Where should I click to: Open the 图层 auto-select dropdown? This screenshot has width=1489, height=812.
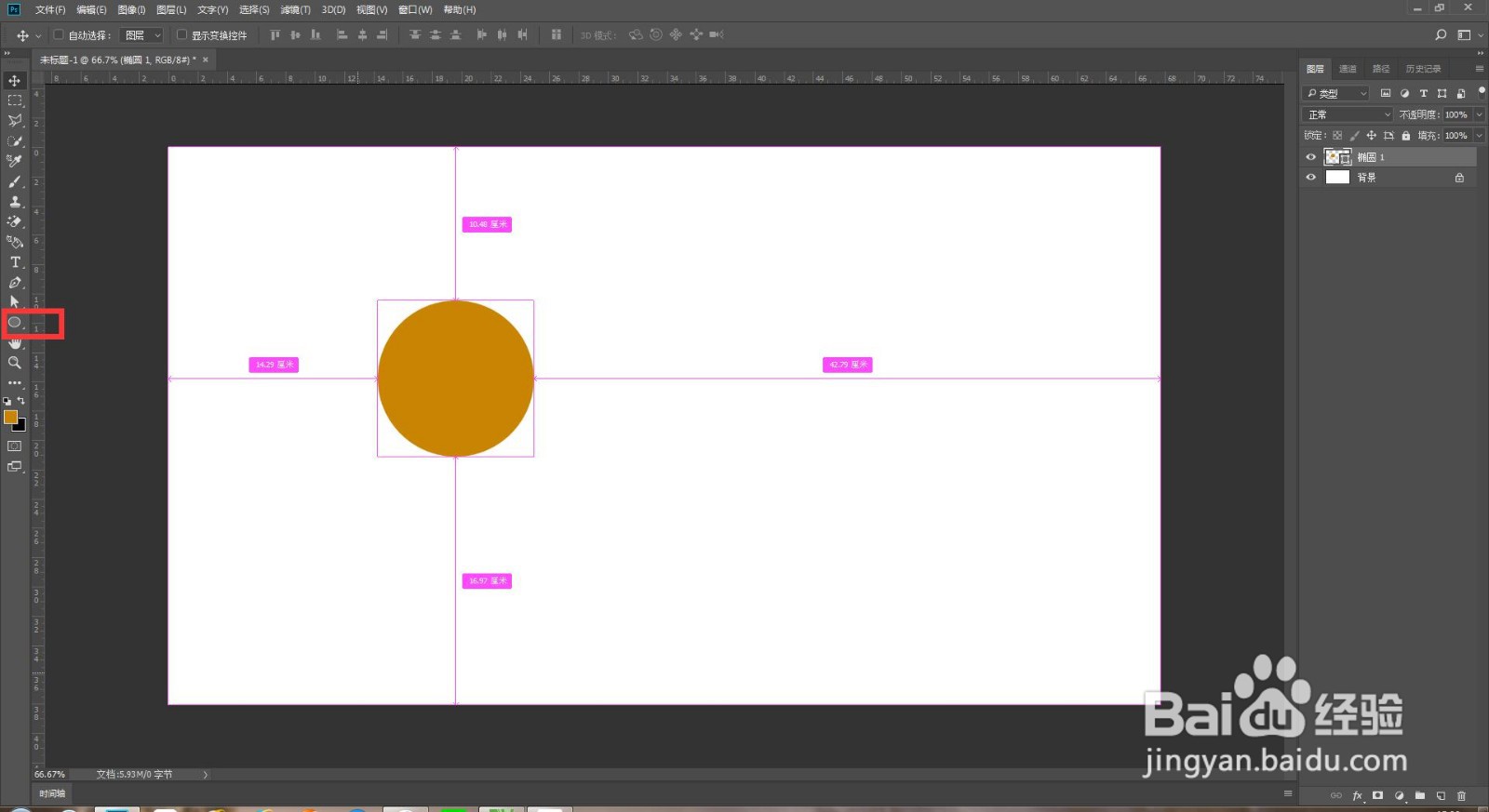click(x=143, y=35)
